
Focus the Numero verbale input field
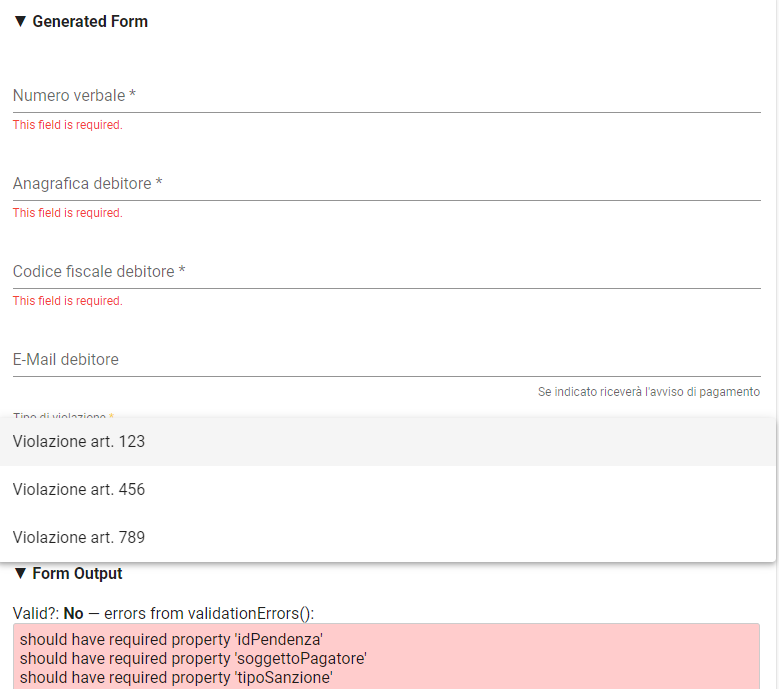pos(387,96)
